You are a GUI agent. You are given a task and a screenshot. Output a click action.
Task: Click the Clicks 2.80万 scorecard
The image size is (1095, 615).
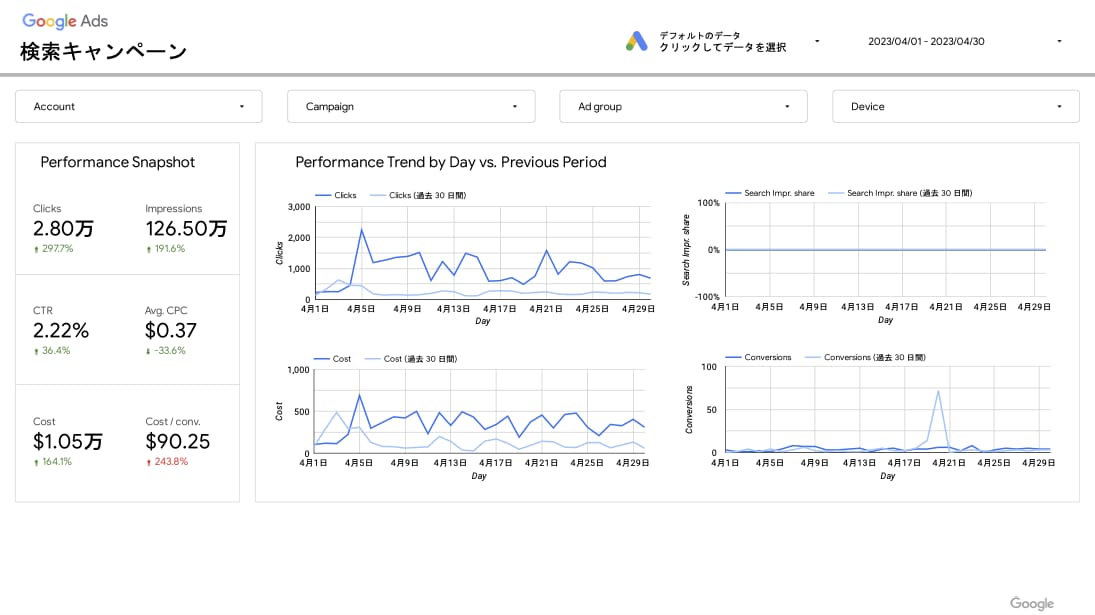pyautogui.click(x=63, y=228)
